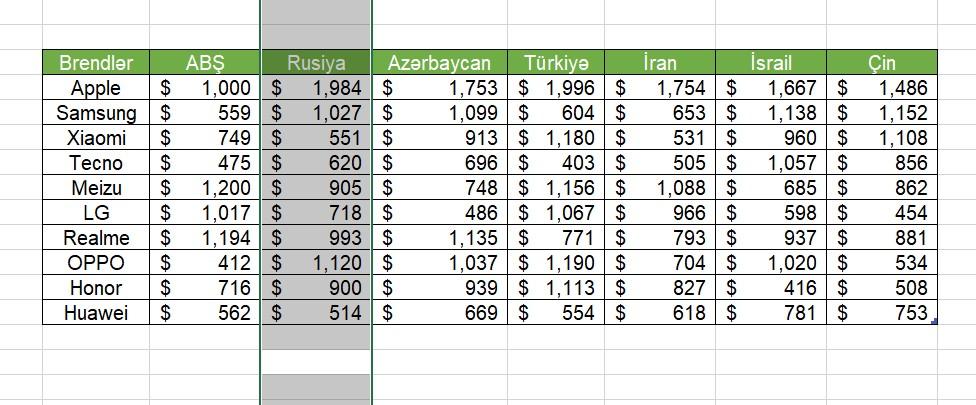Click the İran header cell
The height and width of the screenshot is (405, 976).
660,63
